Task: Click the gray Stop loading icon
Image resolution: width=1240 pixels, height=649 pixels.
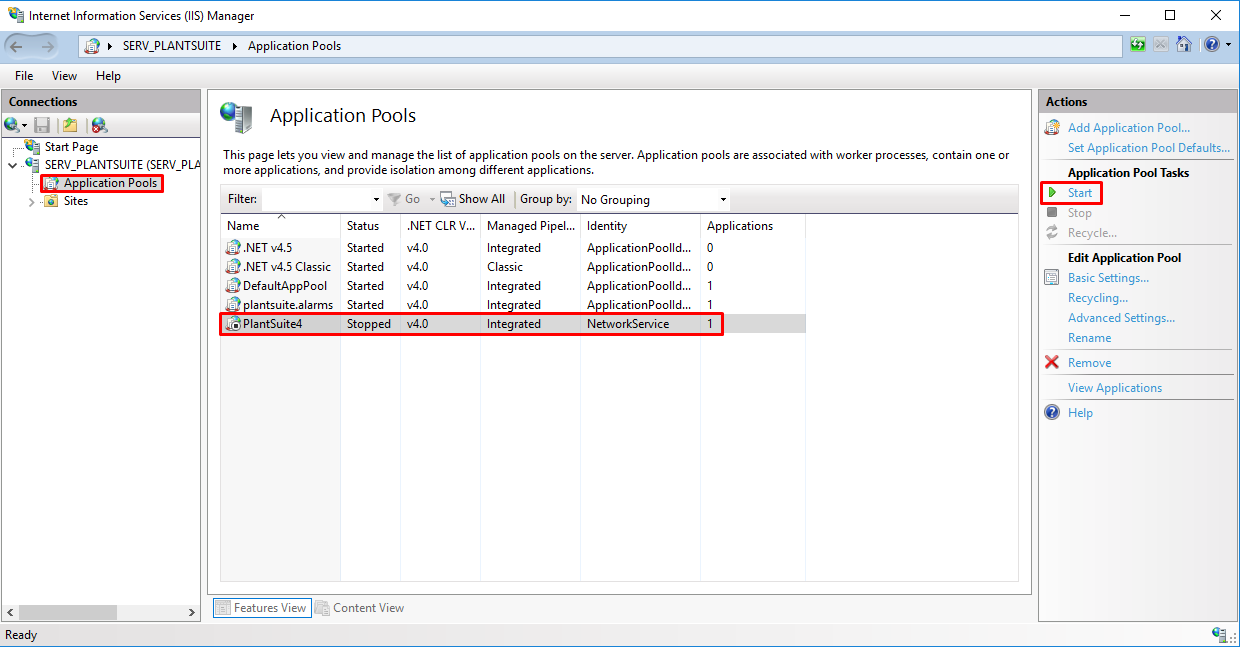Action: coord(1161,45)
